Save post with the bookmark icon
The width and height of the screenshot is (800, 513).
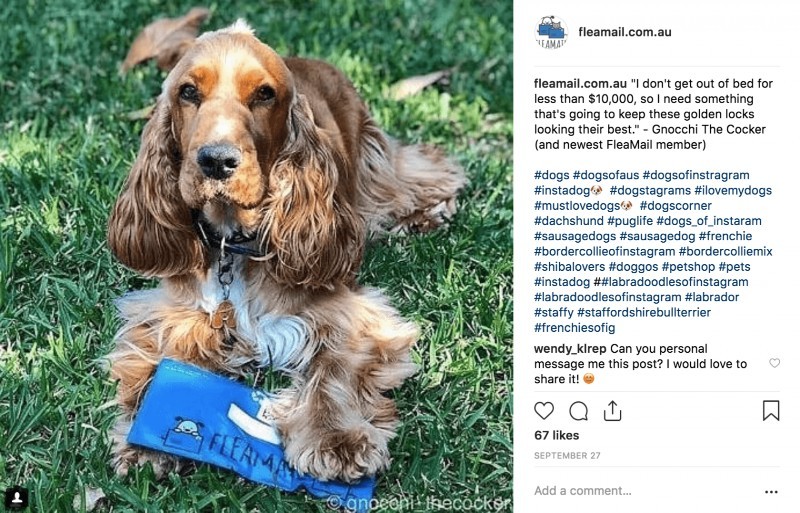[771, 410]
